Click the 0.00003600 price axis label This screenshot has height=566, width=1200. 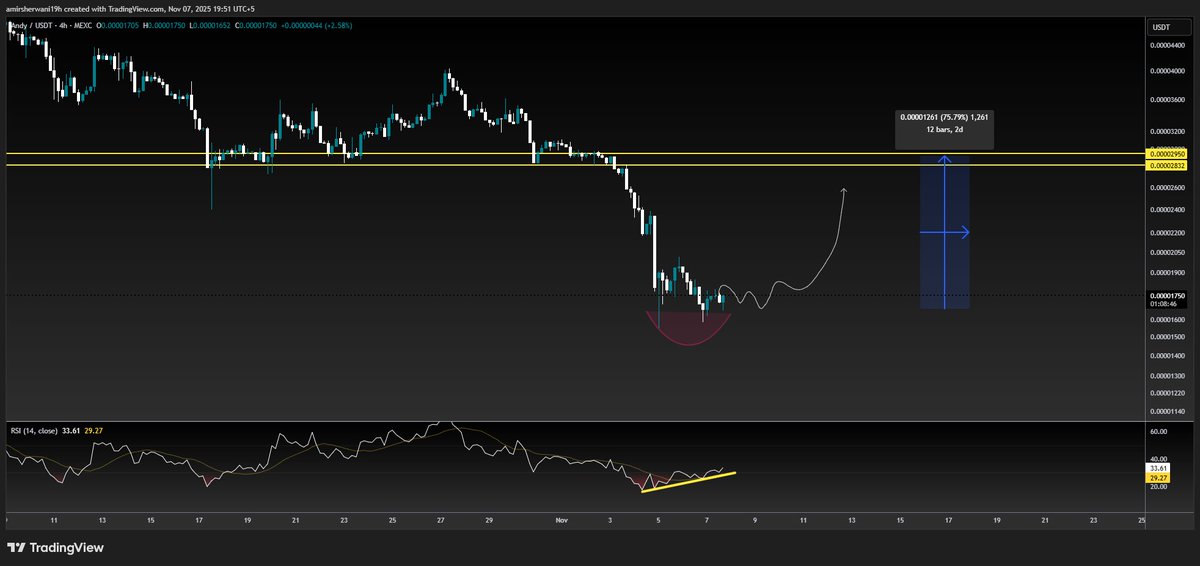(x=1167, y=100)
